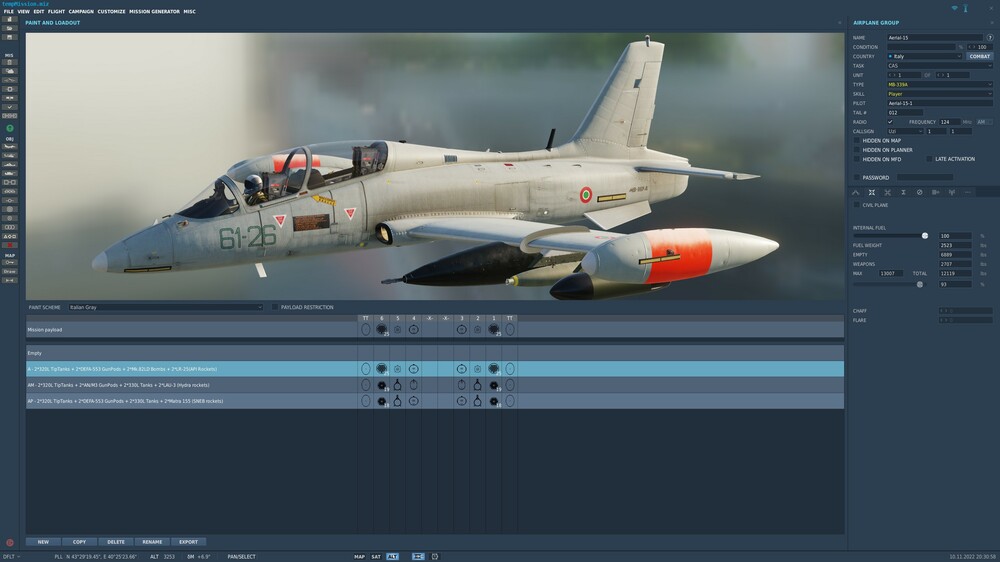
Task: Select the helicopter group icon under OBJ
Action: point(10,156)
